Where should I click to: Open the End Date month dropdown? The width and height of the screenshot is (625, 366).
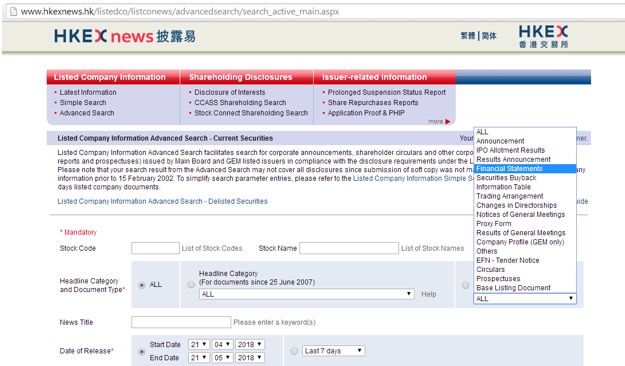tap(222, 358)
